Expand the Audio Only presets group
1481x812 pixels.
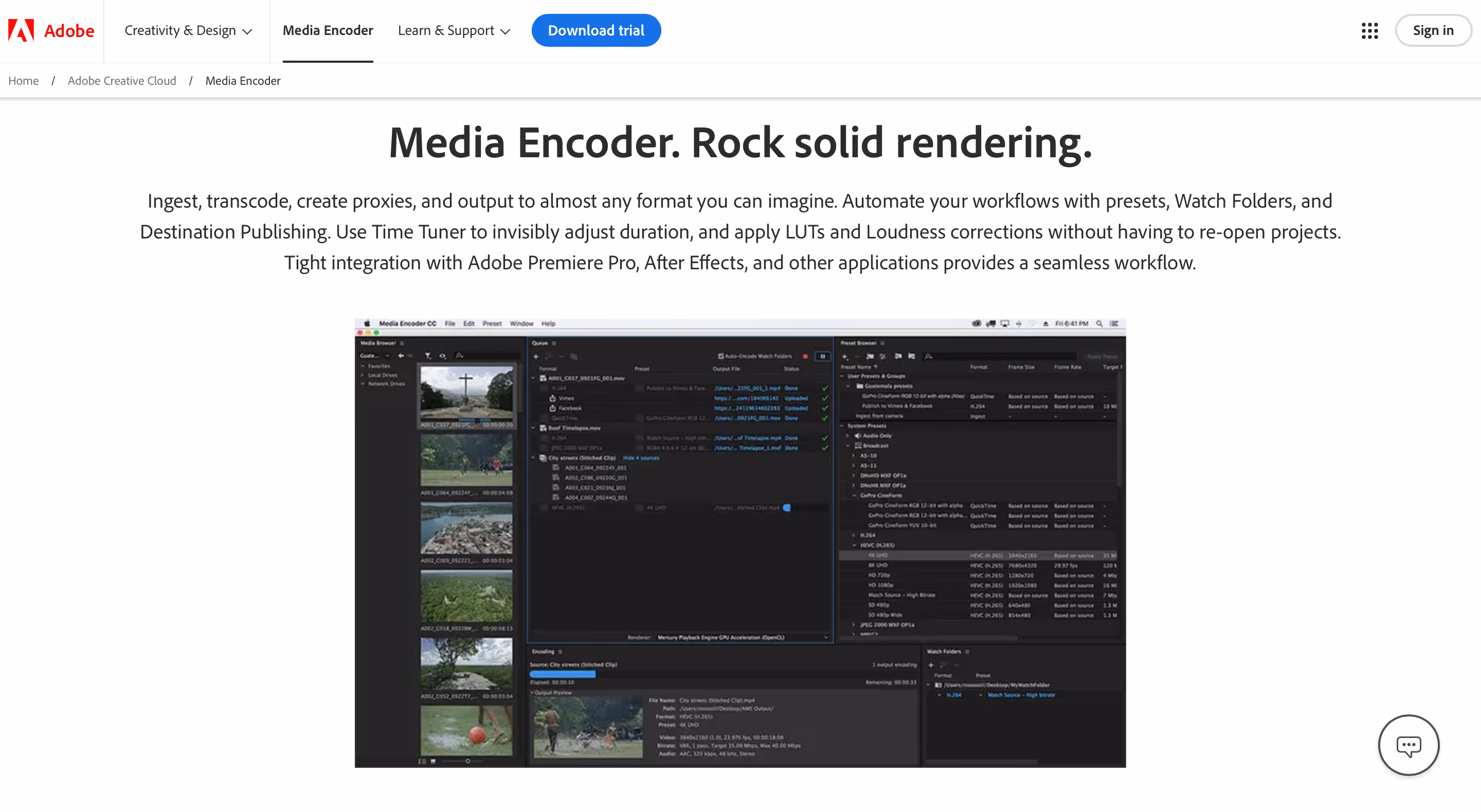tap(847, 436)
